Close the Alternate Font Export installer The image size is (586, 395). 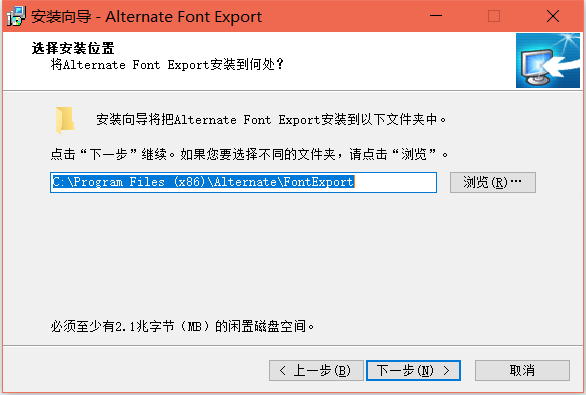(553, 16)
